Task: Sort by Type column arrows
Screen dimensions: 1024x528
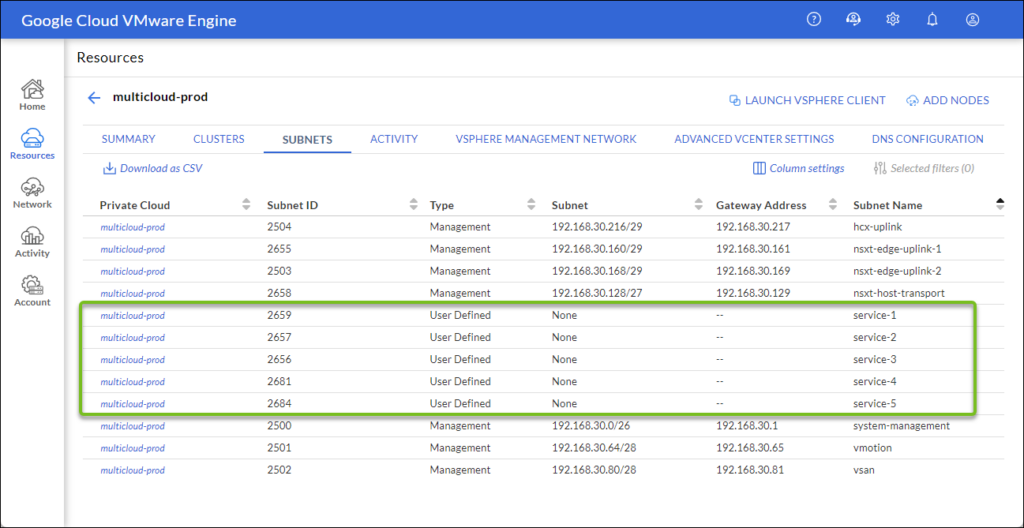Action: coord(531,205)
